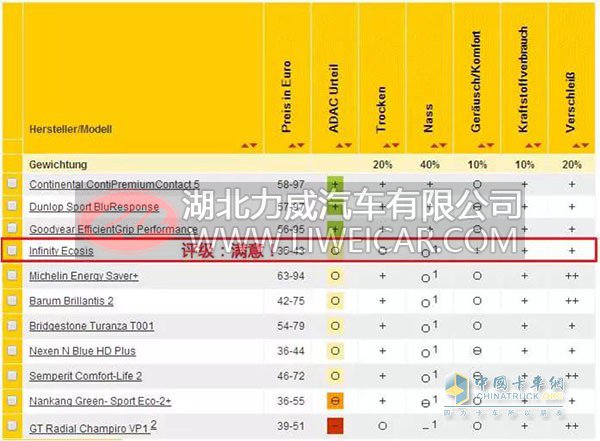Open Nankang Green-Sport Eco-2+ link
600x441 pixels.
pos(100,401)
